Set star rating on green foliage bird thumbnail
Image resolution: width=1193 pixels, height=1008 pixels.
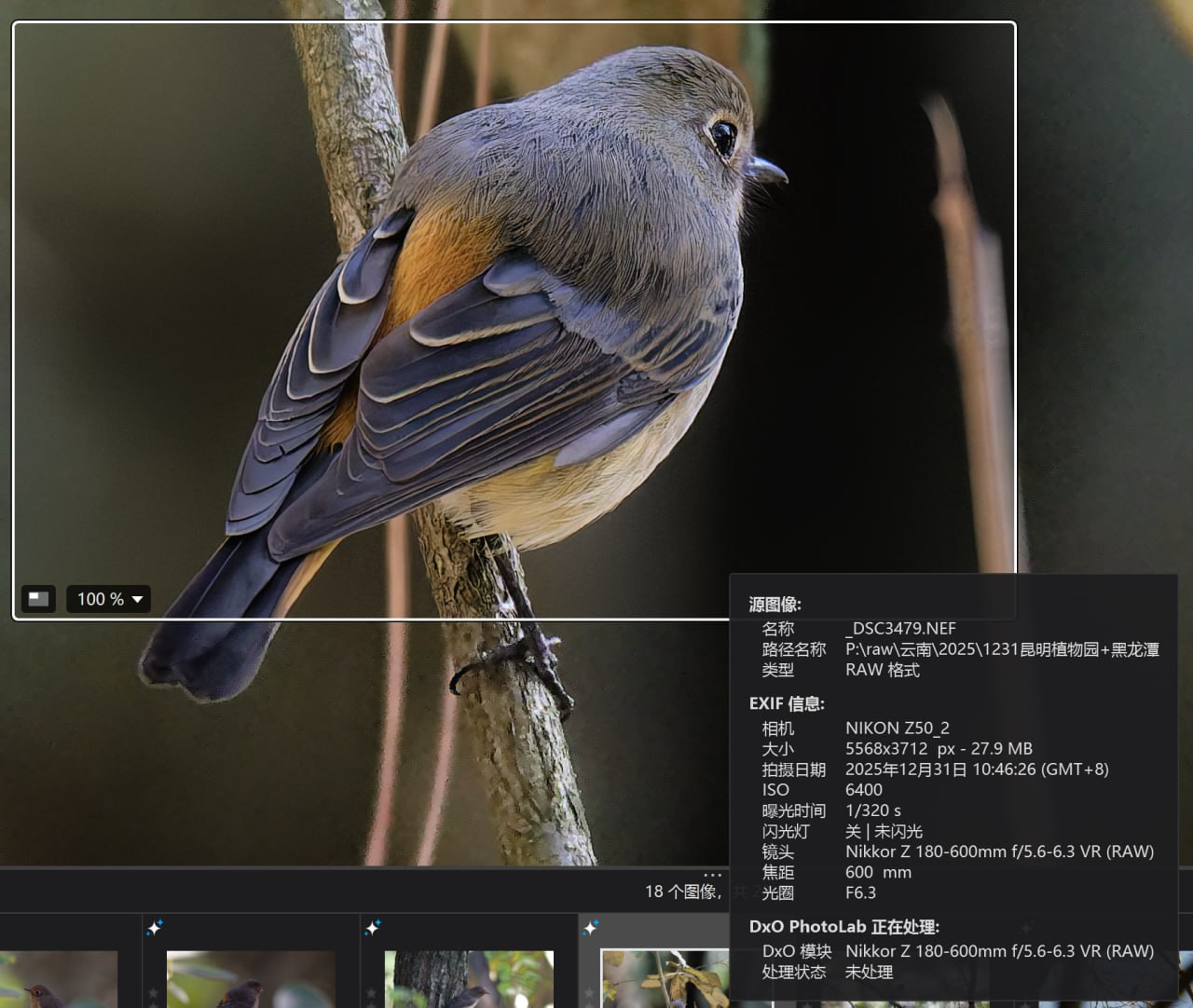pyautogui.click(x=153, y=993)
